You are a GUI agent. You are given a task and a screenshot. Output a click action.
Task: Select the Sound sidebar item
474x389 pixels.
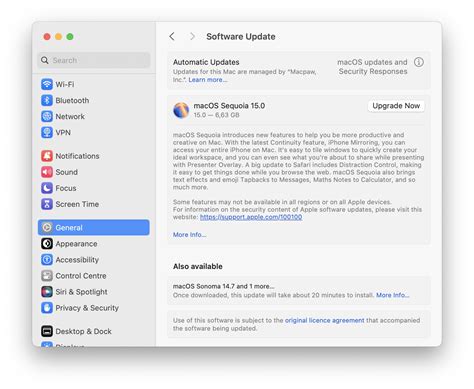pyautogui.click(x=94, y=172)
